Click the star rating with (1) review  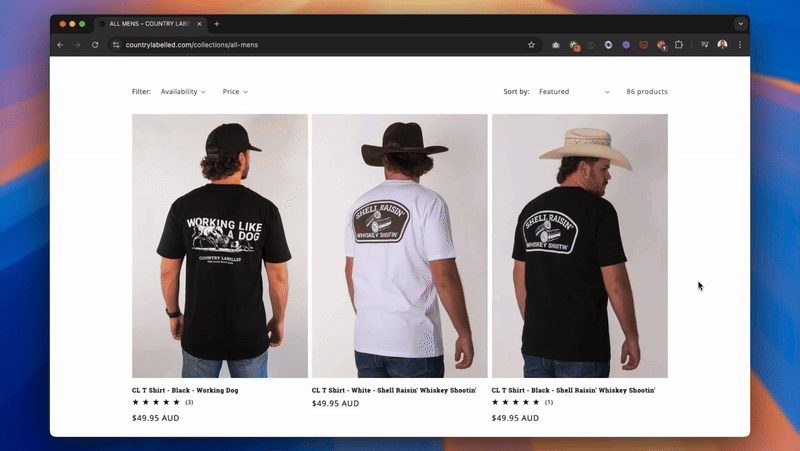click(522, 403)
